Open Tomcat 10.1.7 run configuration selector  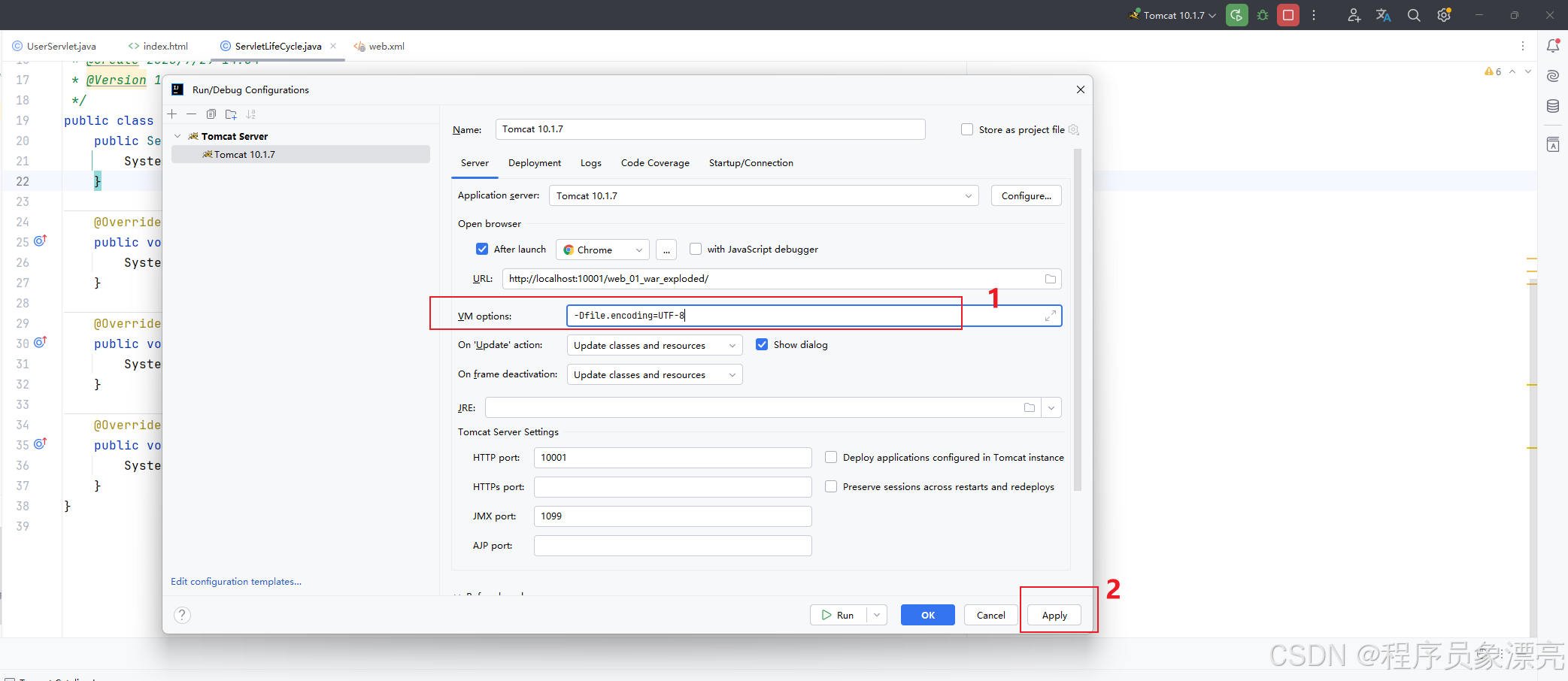point(1173,15)
